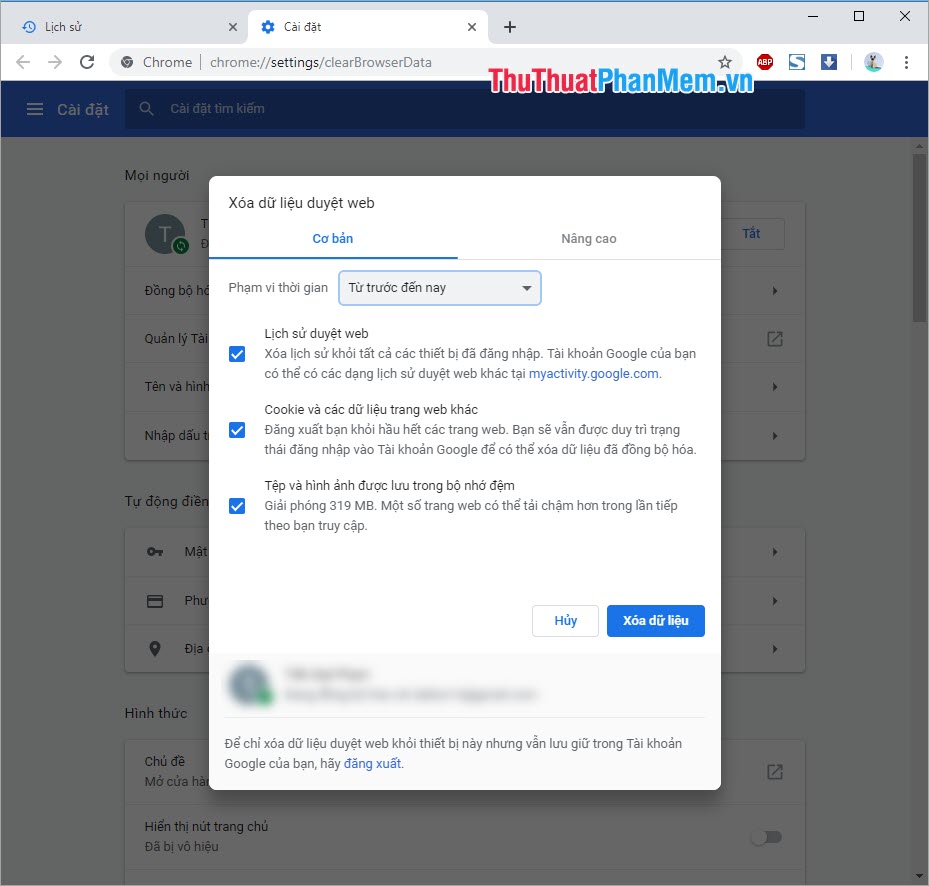Bookmark the page with the star icon
The width and height of the screenshot is (929, 886).
coord(724,61)
